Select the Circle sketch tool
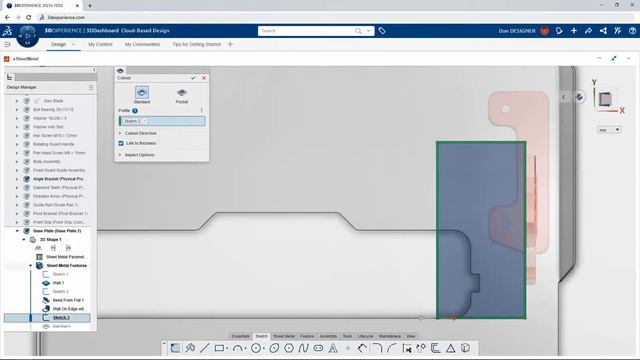Viewport: 640px width, 360px height. [256, 348]
